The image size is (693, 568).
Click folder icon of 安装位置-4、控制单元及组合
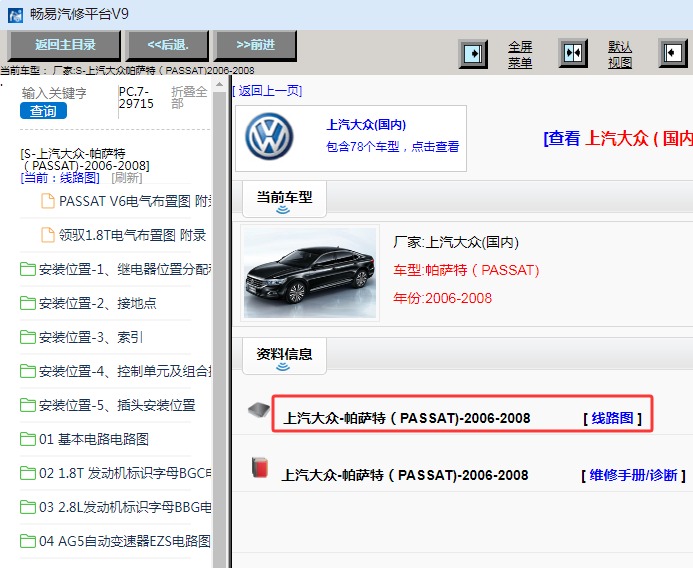[28, 371]
